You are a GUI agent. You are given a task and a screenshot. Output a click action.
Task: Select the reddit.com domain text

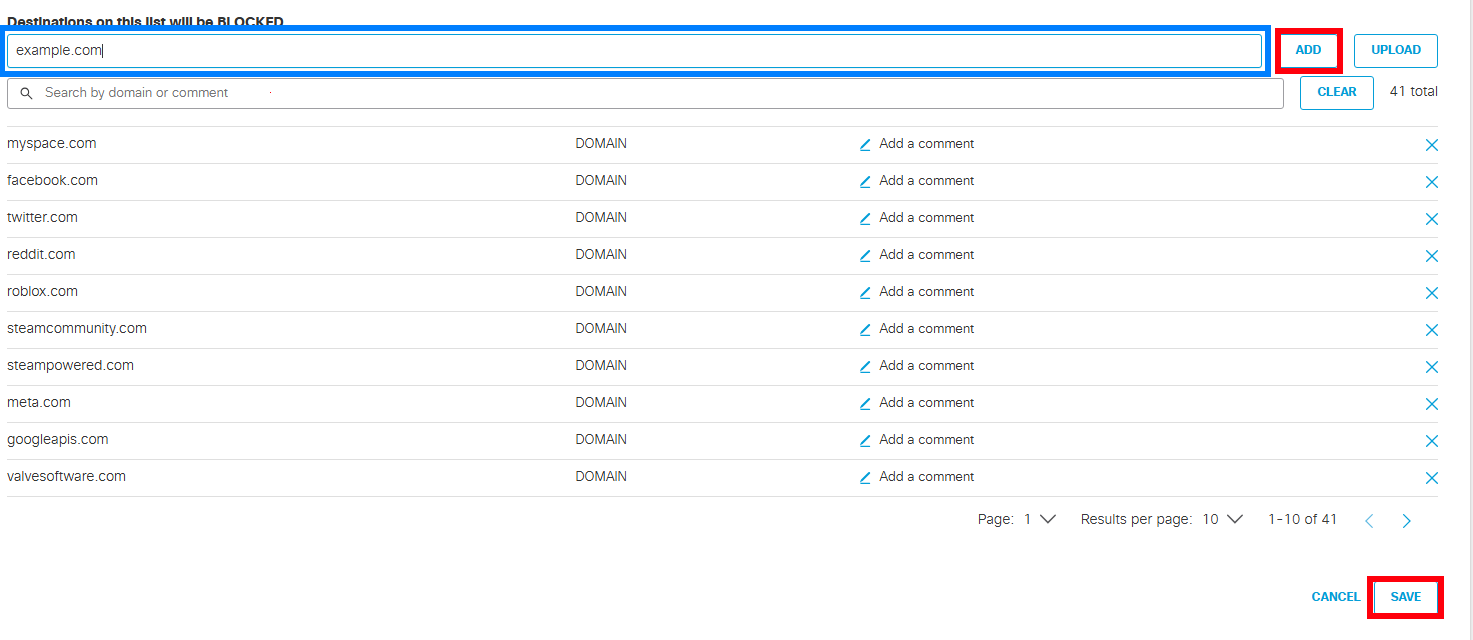41,255
